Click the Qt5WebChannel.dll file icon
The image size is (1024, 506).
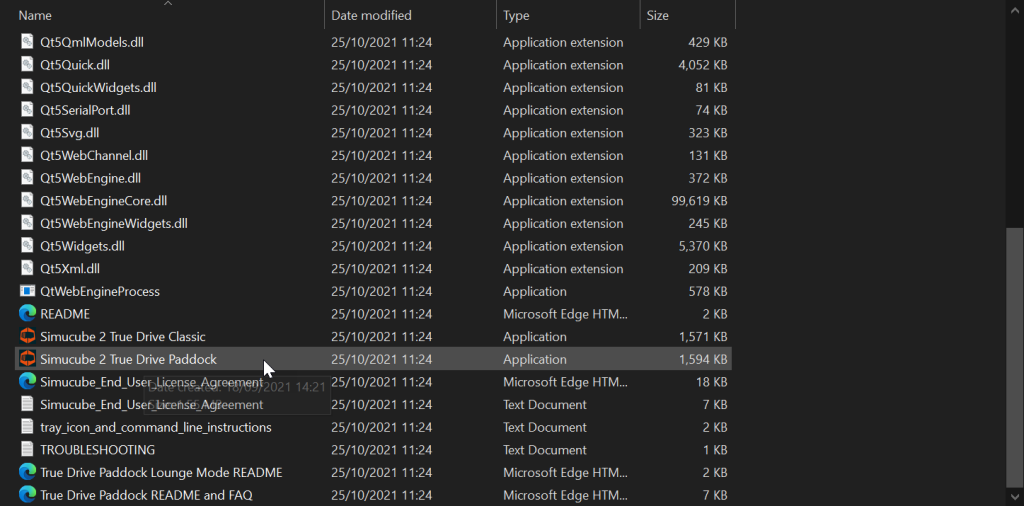click(x=27, y=155)
